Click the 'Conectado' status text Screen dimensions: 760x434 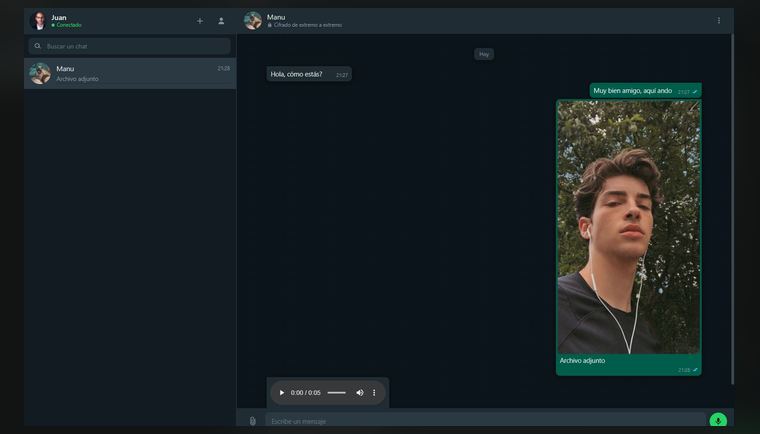click(x=69, y=25)
